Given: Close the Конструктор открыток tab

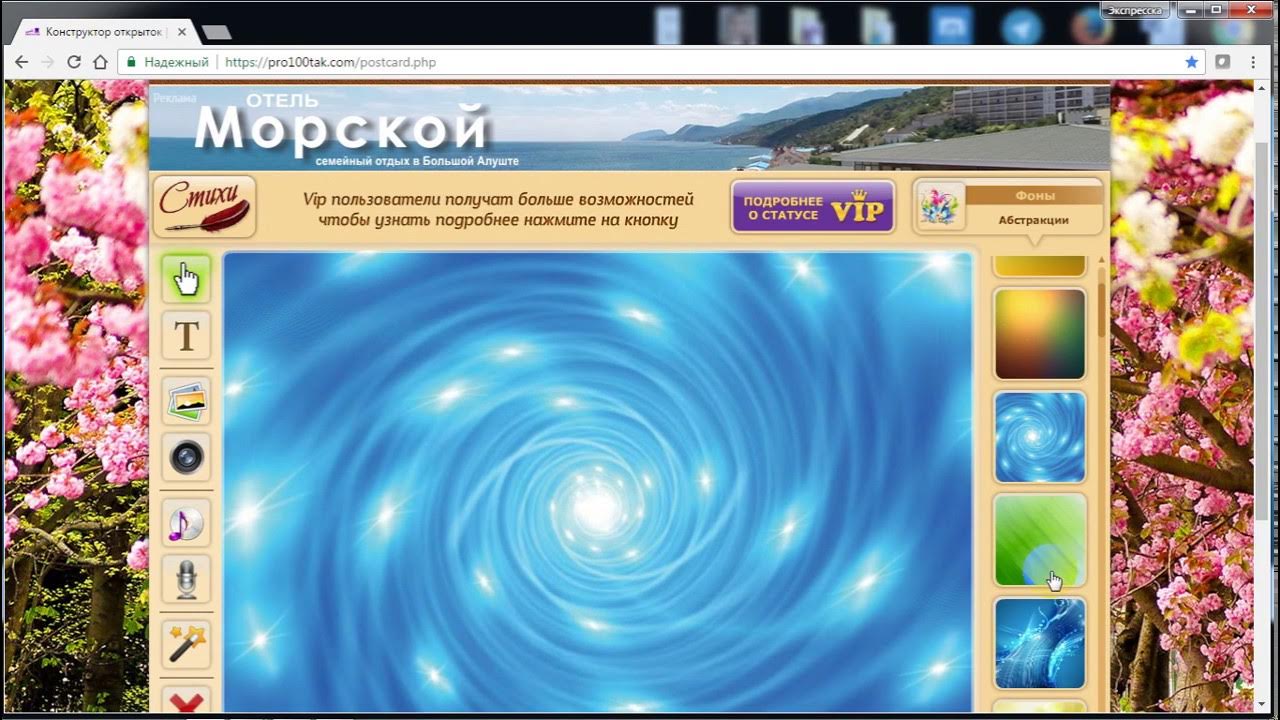Looking at the screenshot, I should (x=181, y=32).
